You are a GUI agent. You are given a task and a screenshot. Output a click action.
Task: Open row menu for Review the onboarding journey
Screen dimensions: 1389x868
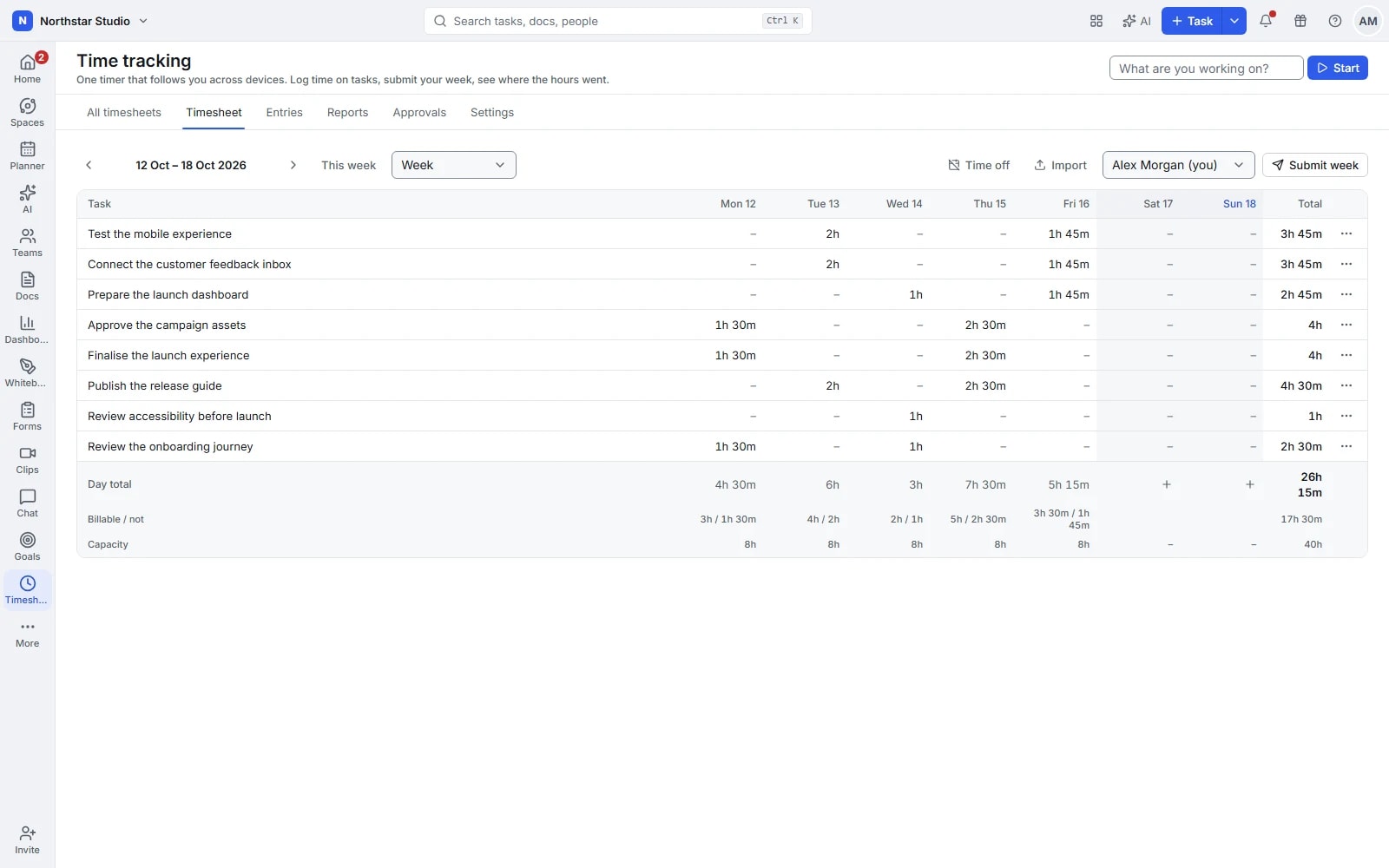(x=1346, y=446)
